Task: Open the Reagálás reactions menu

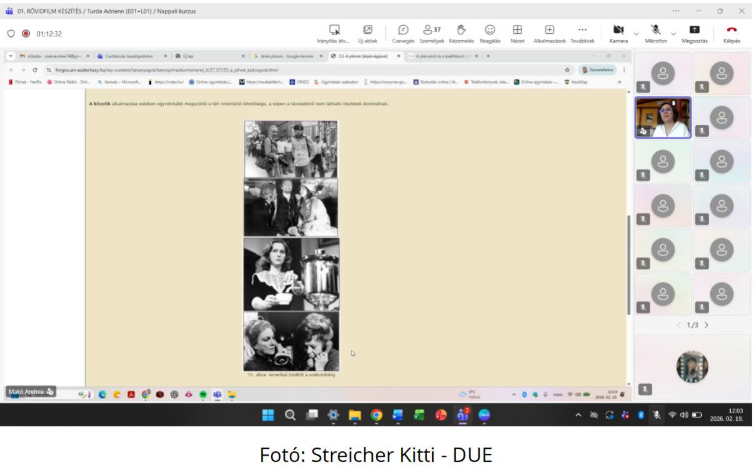Action: tap(490, 34)
